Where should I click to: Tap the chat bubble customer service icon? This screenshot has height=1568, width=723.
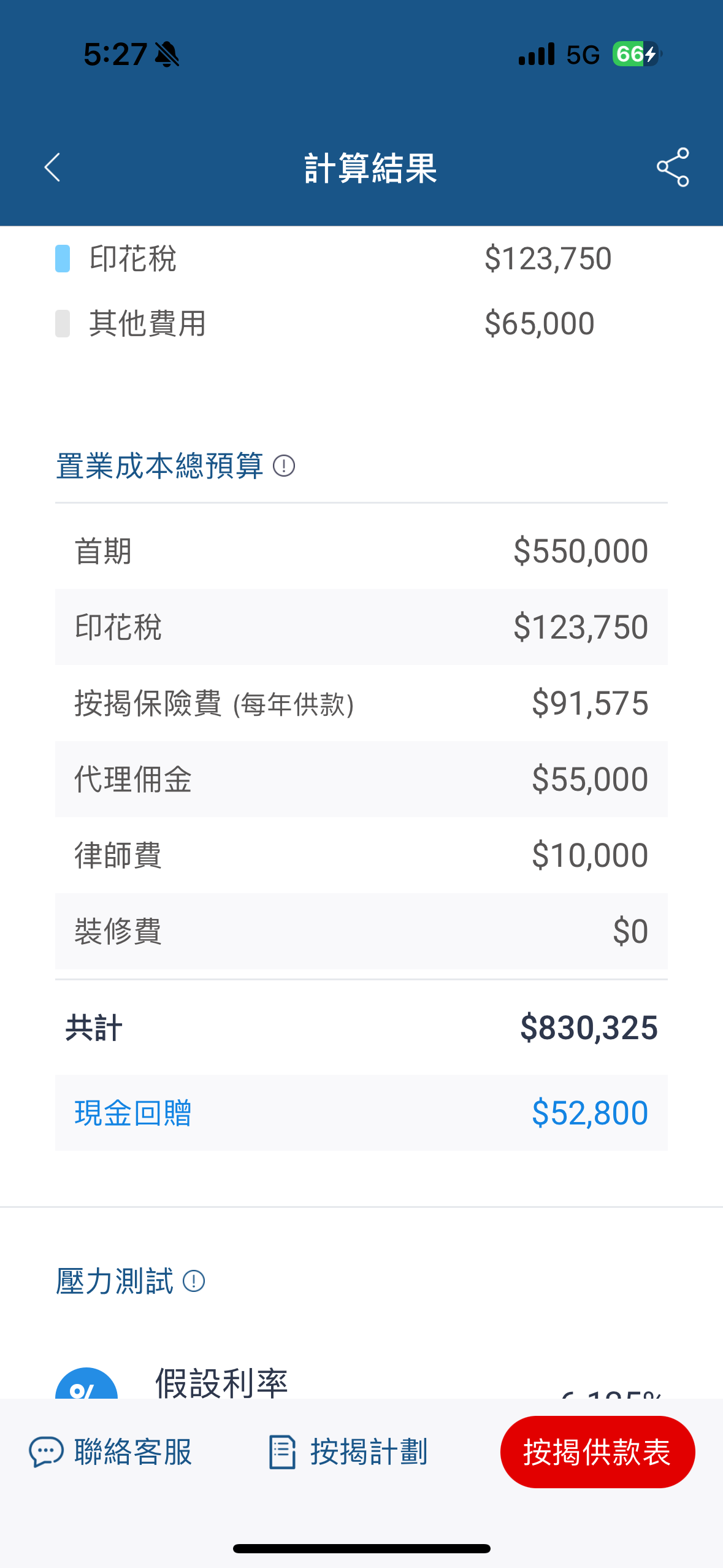click(46, 1452)
